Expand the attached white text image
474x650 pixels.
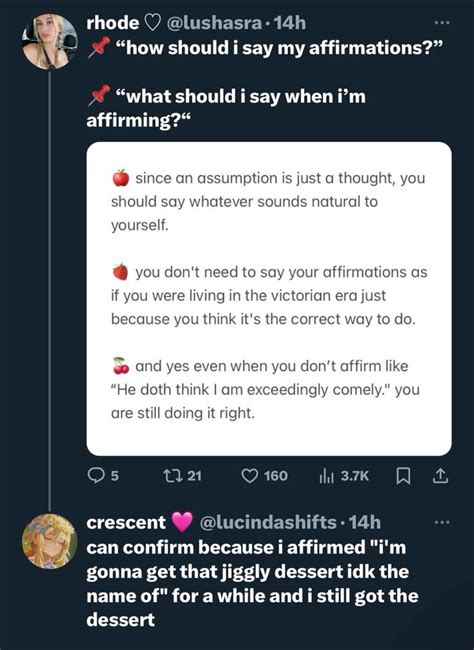[269, 299]
